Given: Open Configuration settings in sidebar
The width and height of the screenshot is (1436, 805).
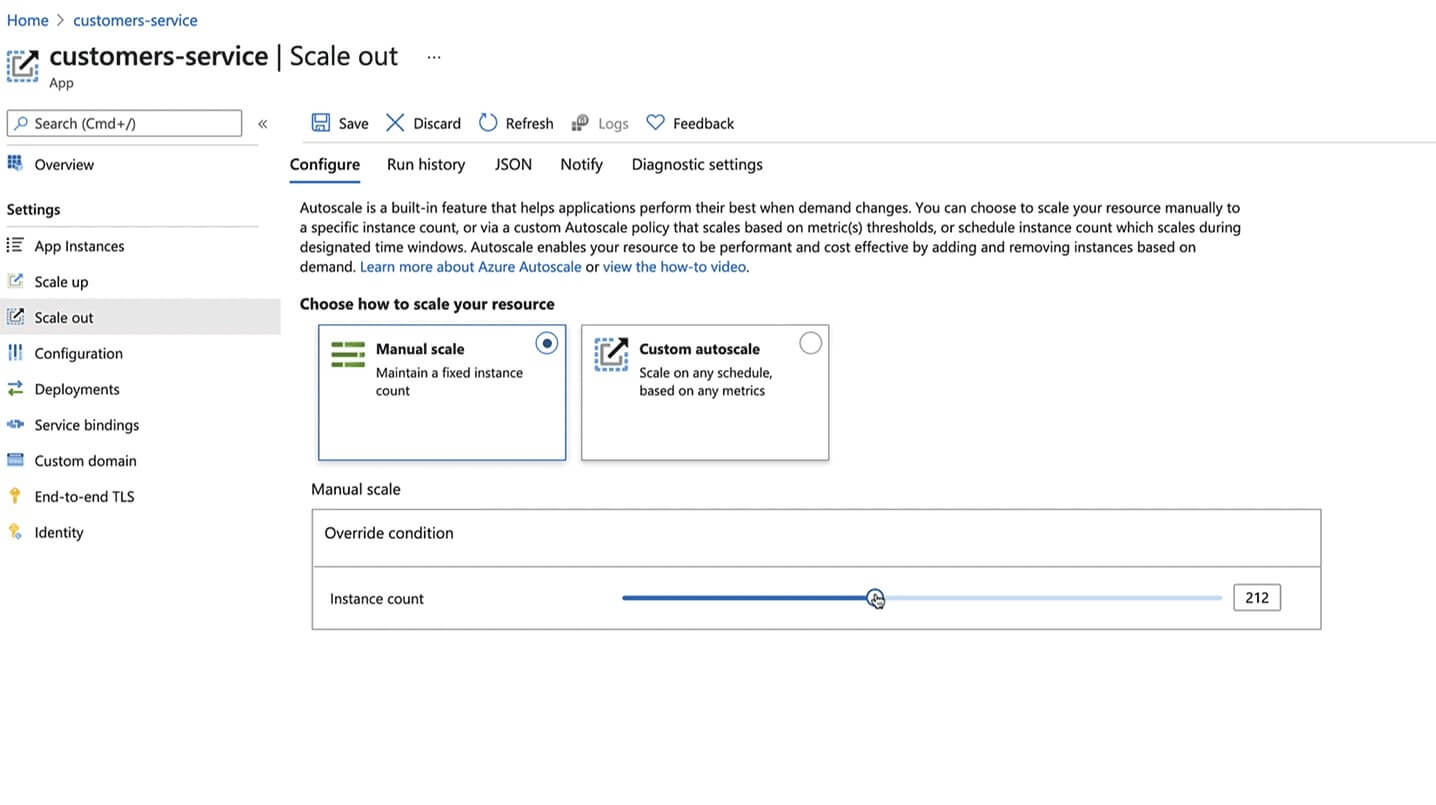Looking at the screenshot, I should point(78,353).
